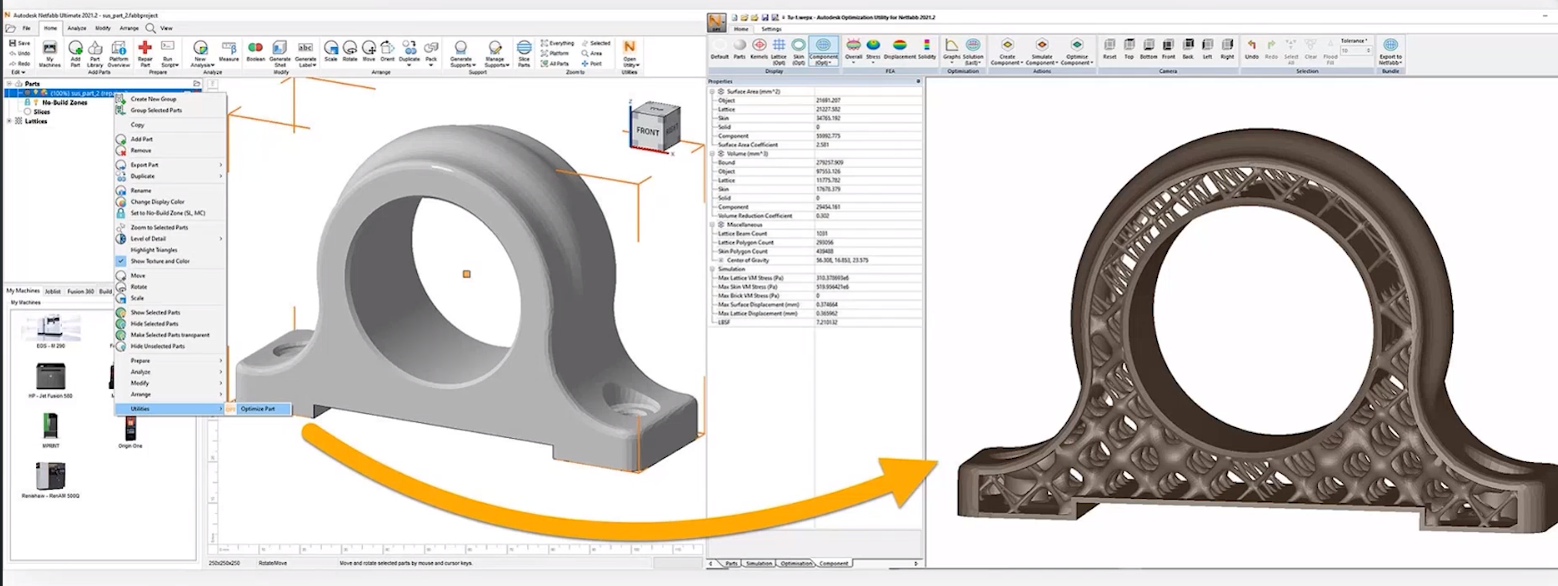1558x586 pixels.
Task: Select the Measure tool
Action: [x=229, y=52]
